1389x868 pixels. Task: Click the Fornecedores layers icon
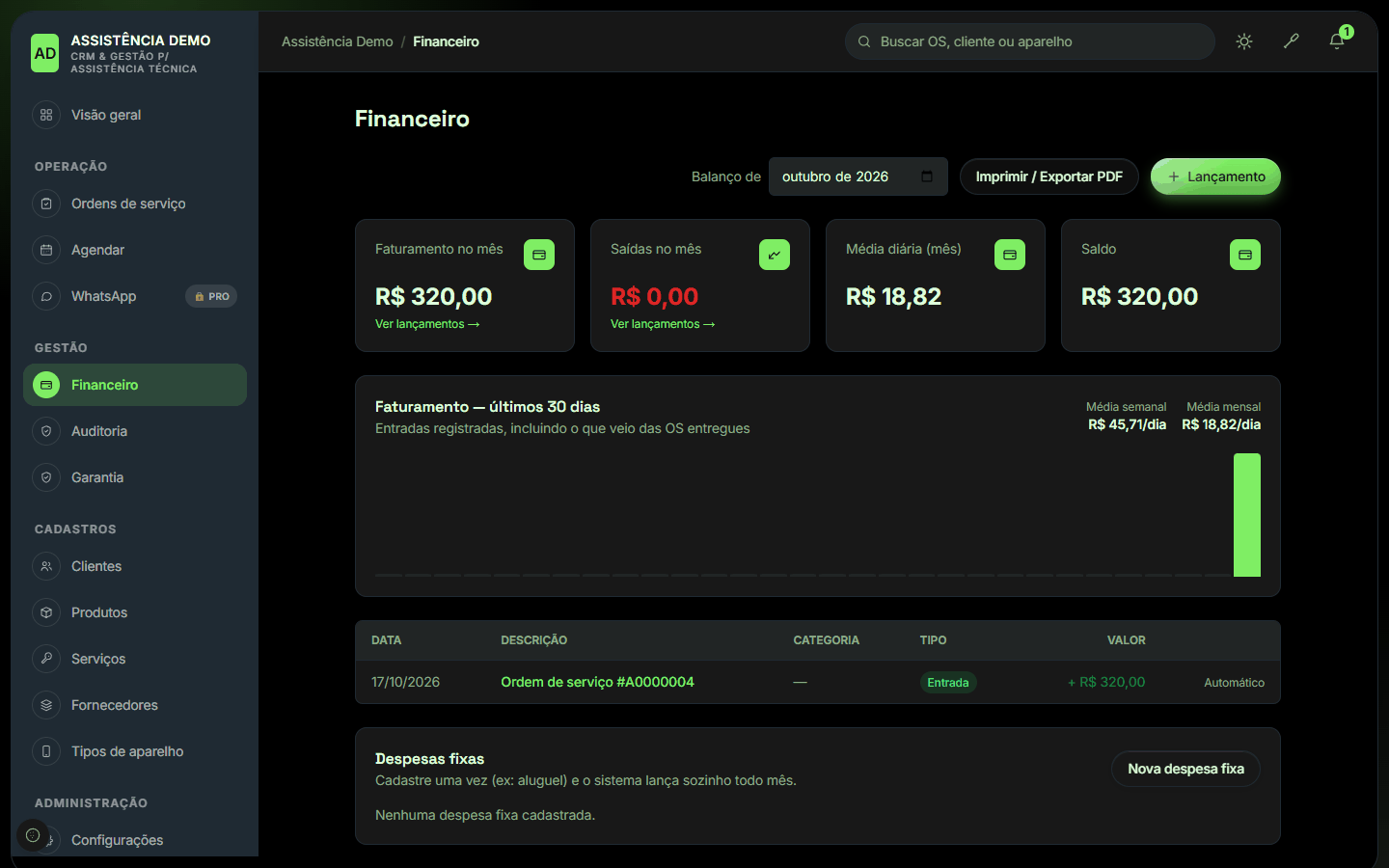[46, 705]
